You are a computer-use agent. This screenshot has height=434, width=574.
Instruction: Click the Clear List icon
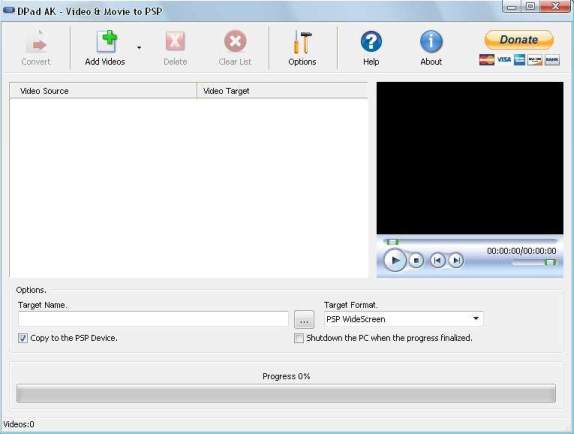[235, 41]
